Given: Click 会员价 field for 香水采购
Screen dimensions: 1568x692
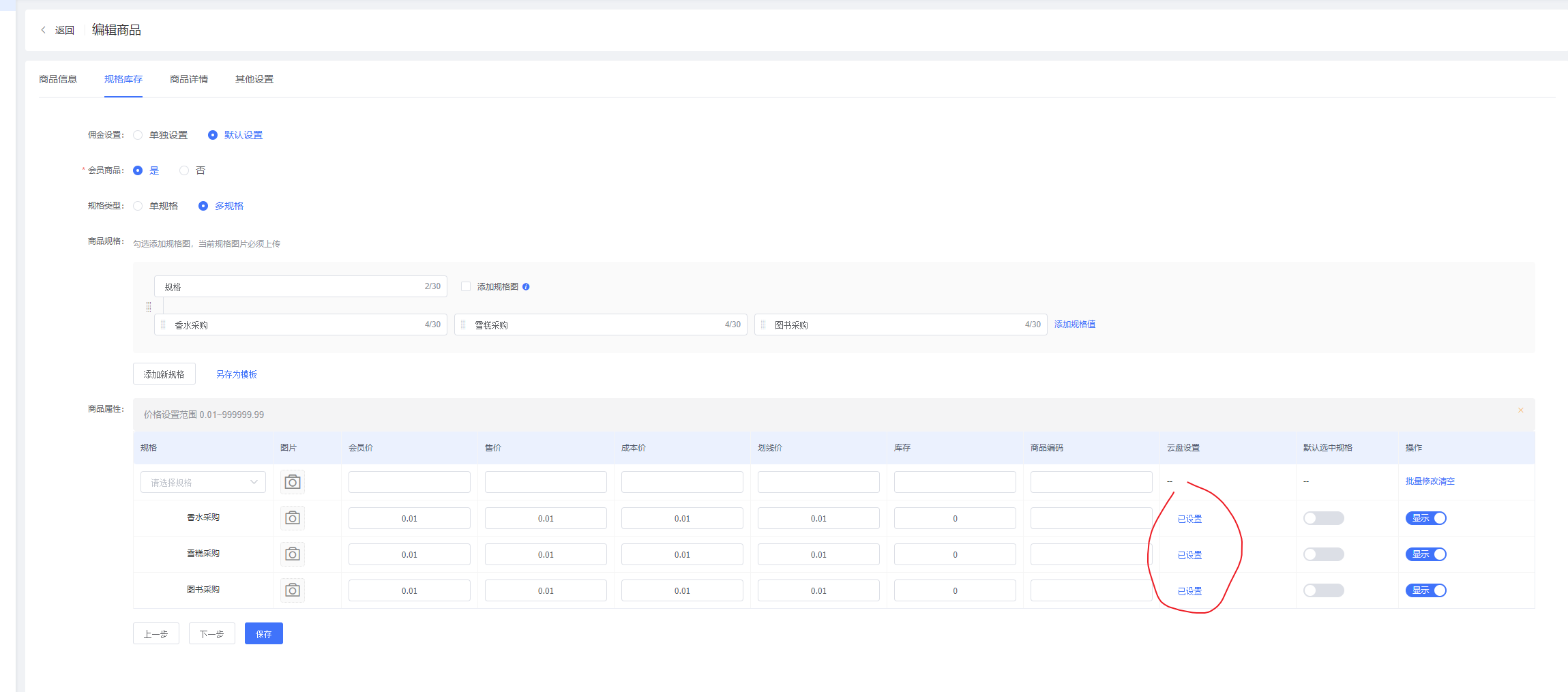Looking at the screenshot, I should 409,518.
